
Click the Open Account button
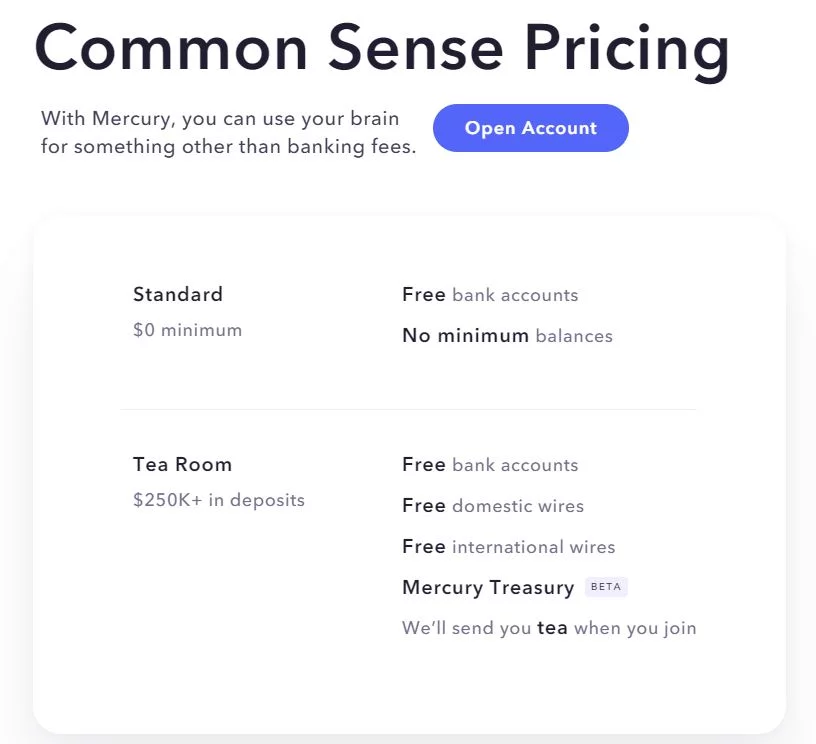click(x=530, y=128)
